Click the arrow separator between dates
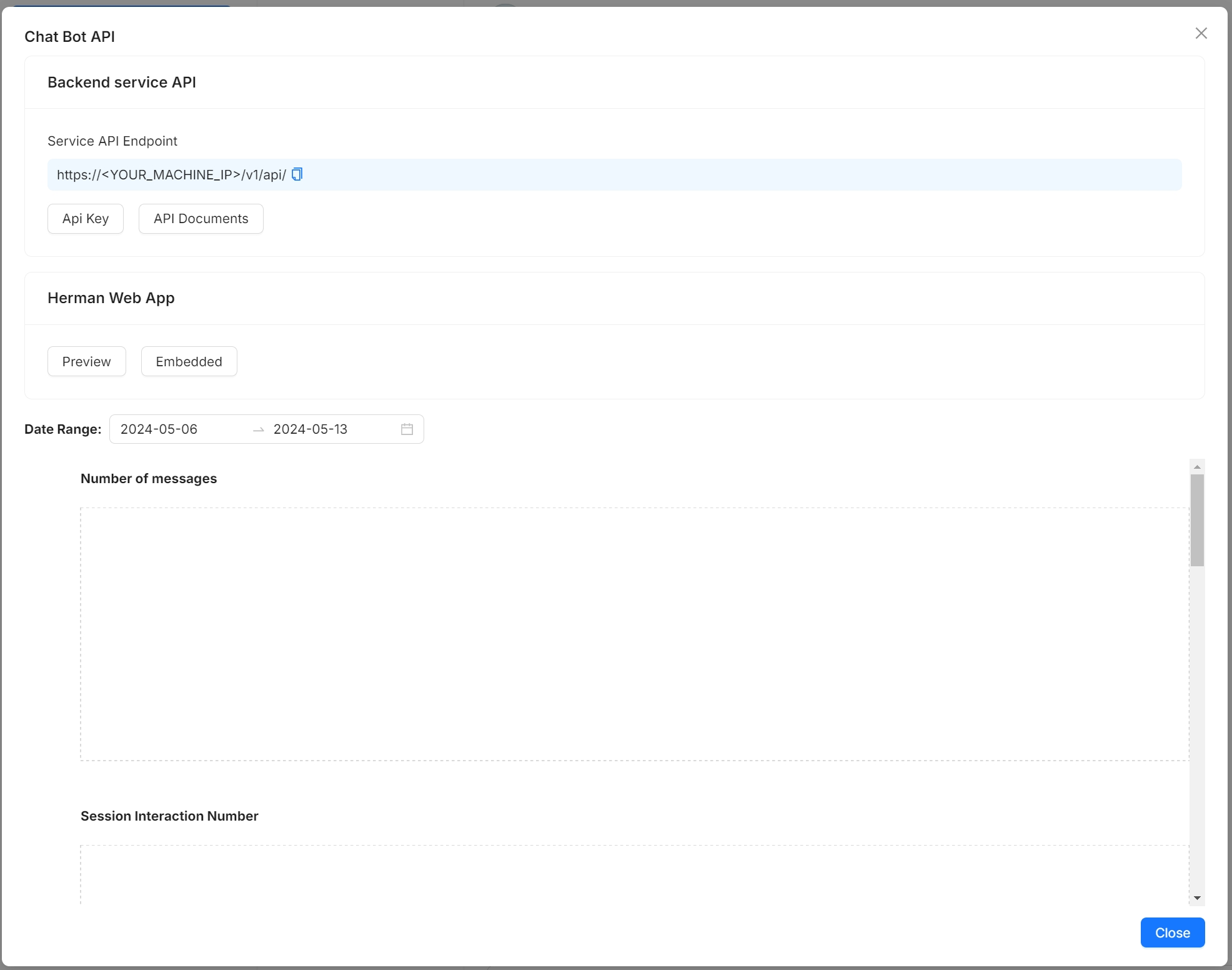Screen dimensions: 1232x970 click(x=258, y=430)
